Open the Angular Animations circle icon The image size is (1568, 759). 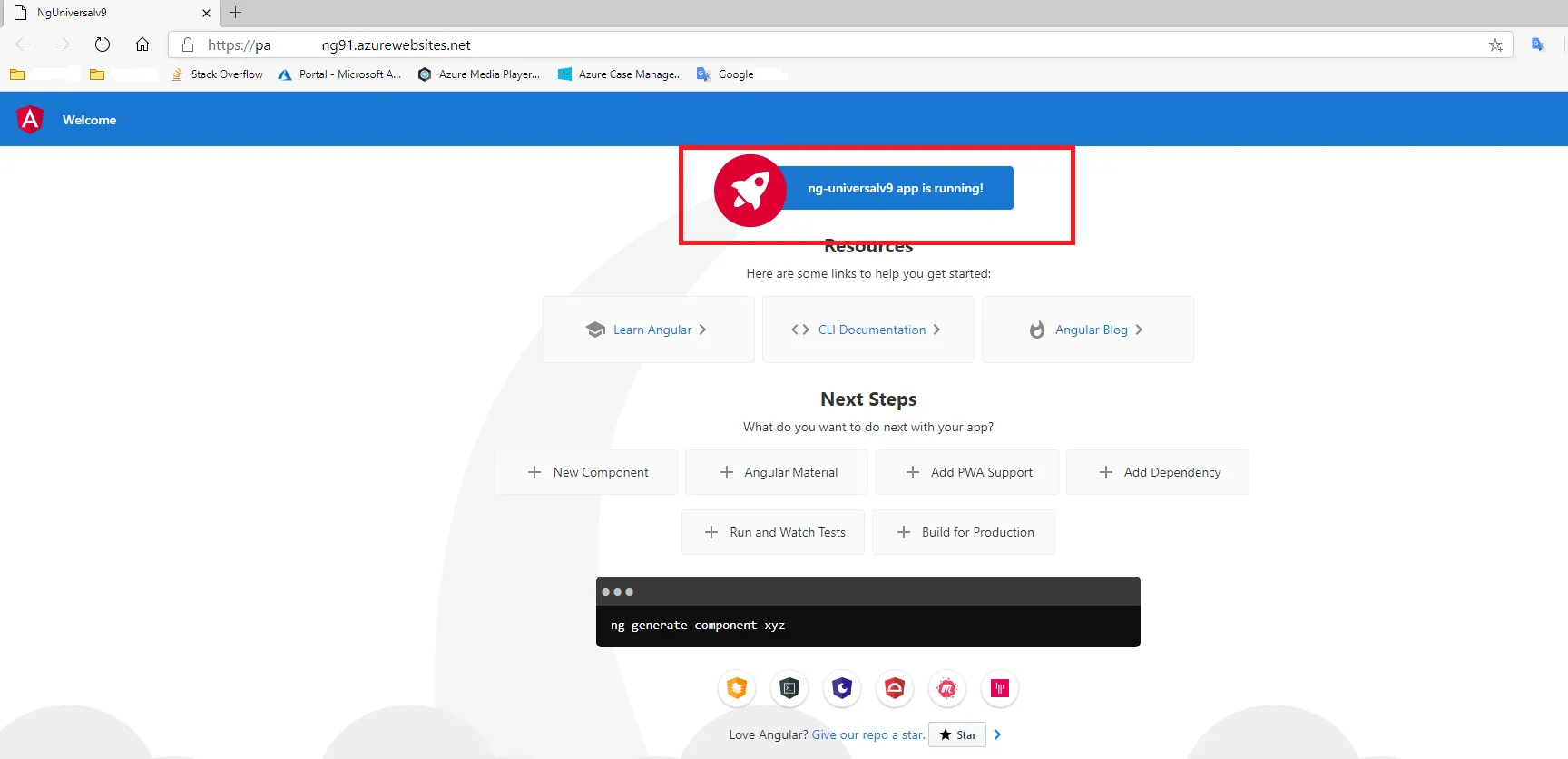coord(737,688)
